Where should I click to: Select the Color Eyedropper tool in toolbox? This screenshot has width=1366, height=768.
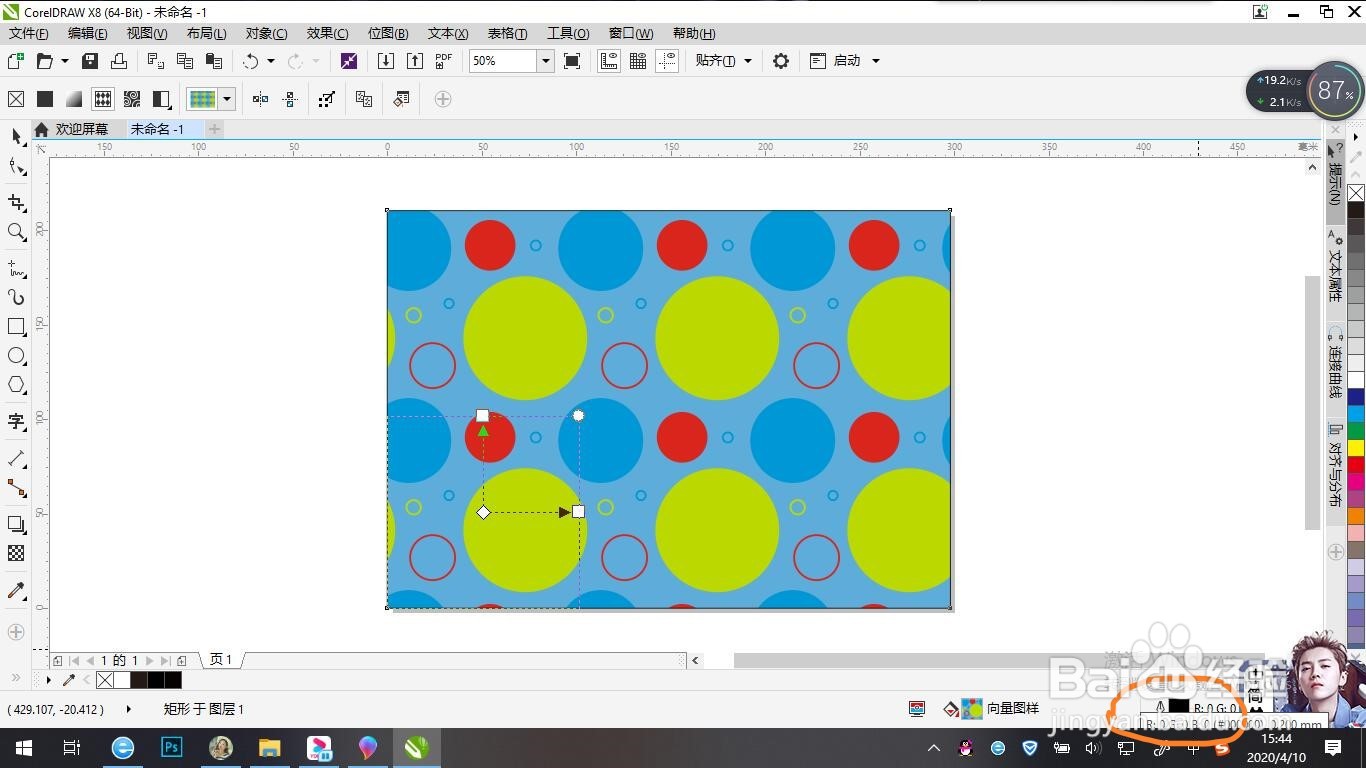[16, 590]
